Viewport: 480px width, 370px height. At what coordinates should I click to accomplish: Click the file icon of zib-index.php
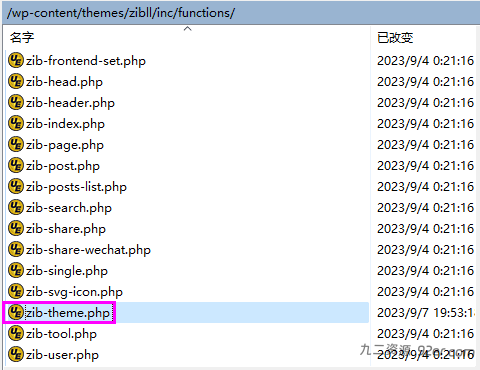click(16, 124)
